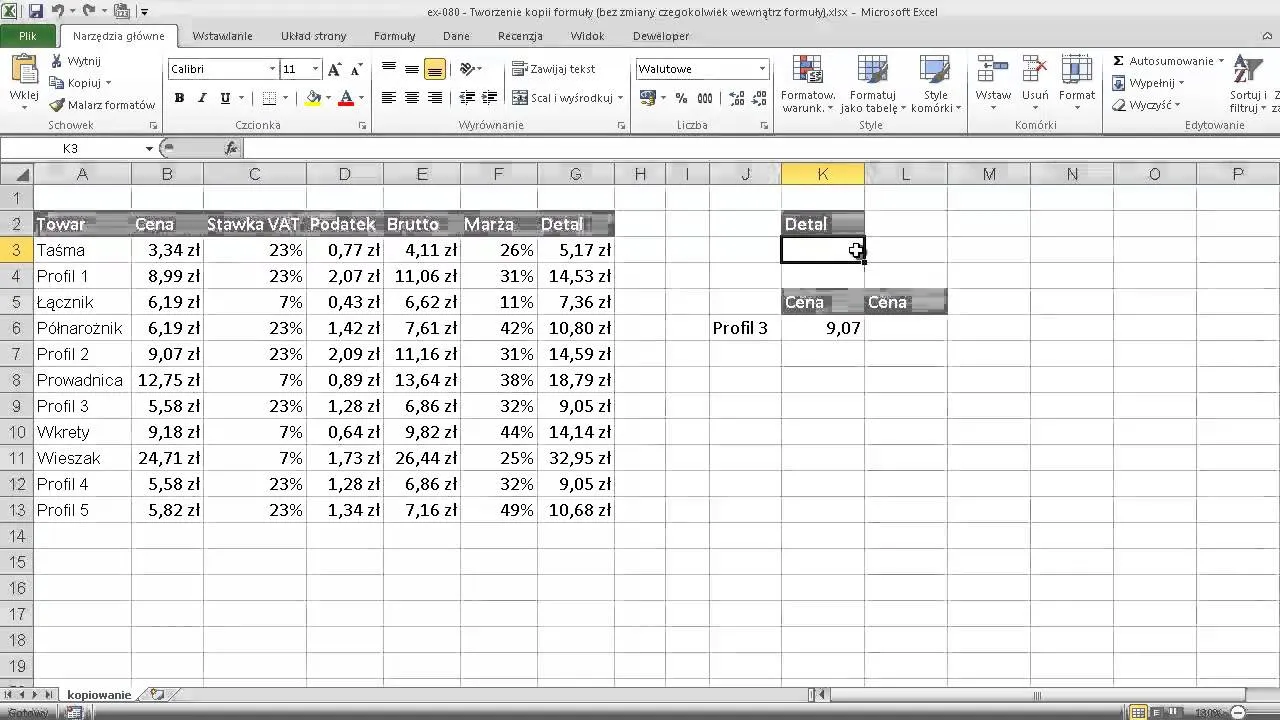Increase cell indent
The height and width of the screenshot is (720, 1280).
489,98
